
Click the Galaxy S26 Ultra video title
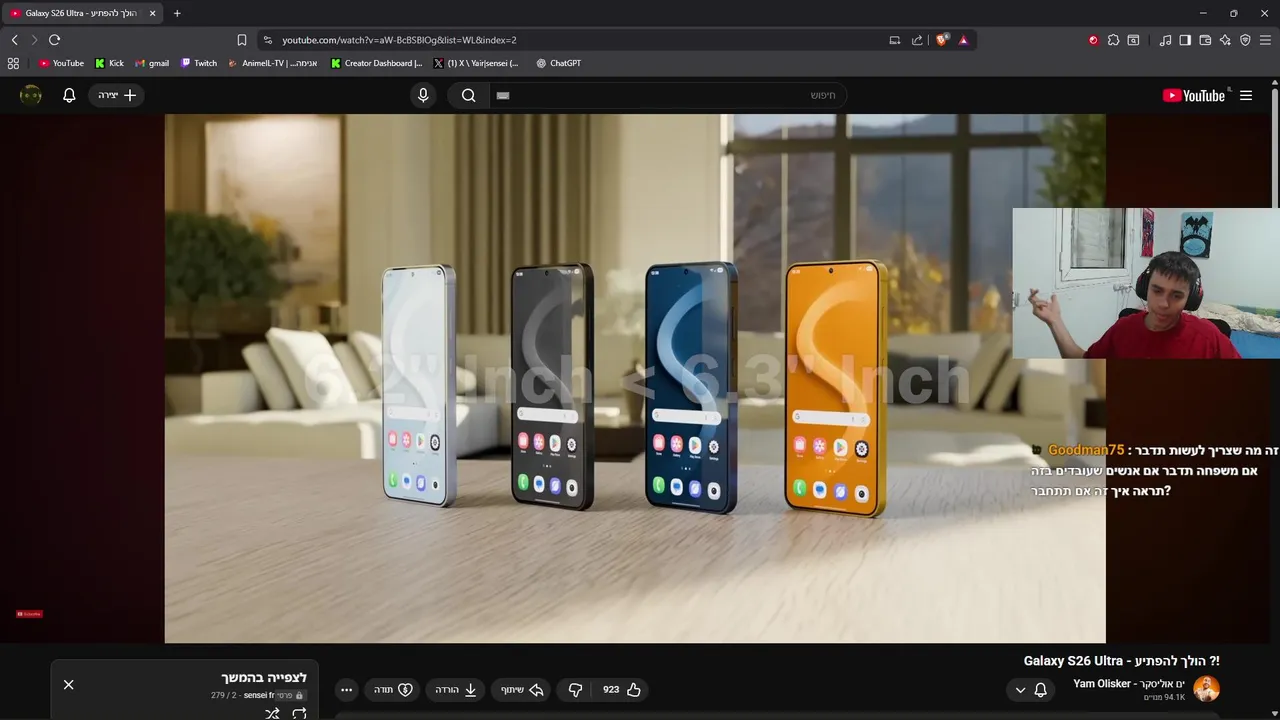click(1122, 661)
